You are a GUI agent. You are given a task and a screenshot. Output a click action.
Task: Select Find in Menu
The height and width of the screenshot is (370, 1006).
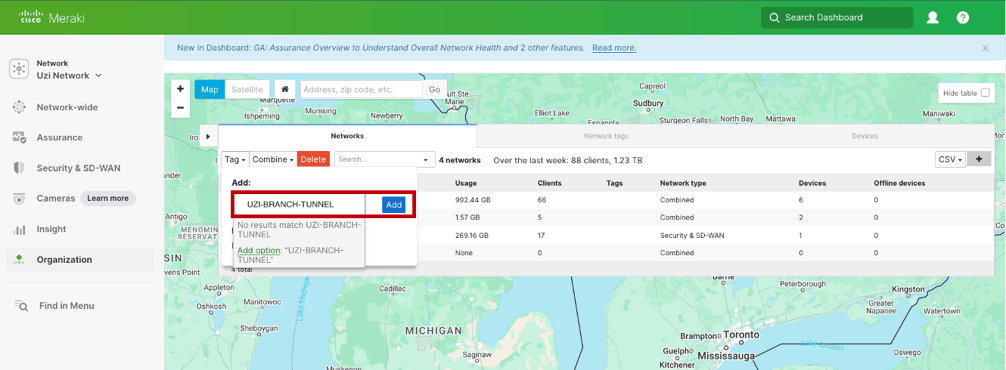67,306
